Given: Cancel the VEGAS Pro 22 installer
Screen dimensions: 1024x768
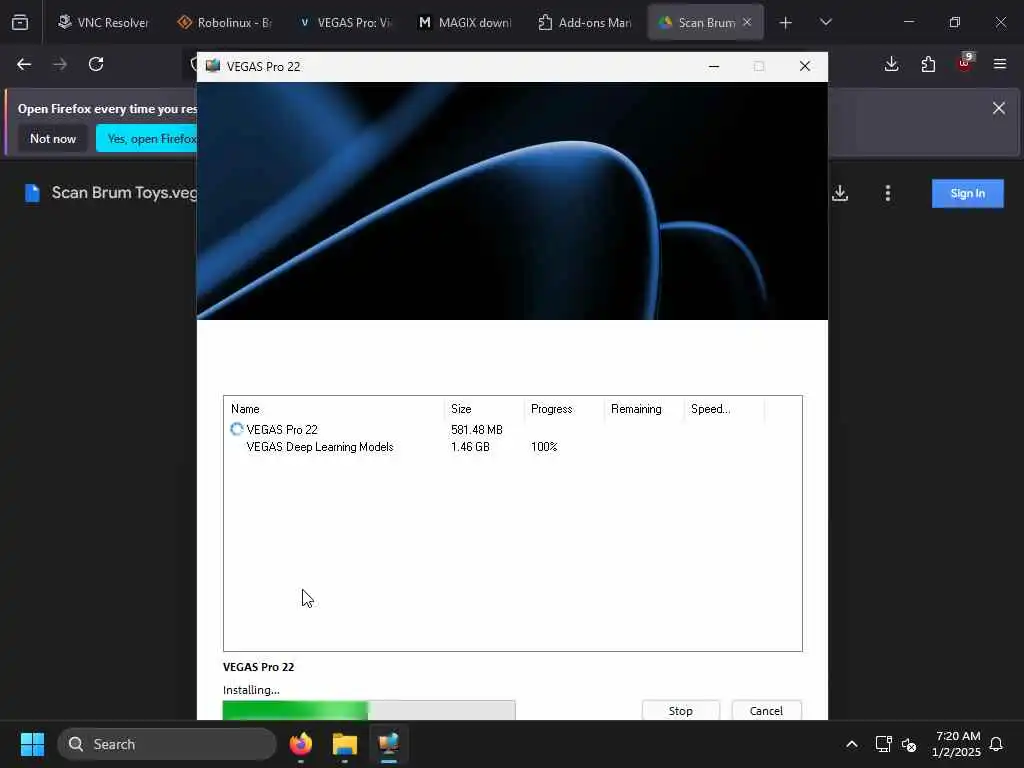Looking at the screenshot, I should (766, 710).
